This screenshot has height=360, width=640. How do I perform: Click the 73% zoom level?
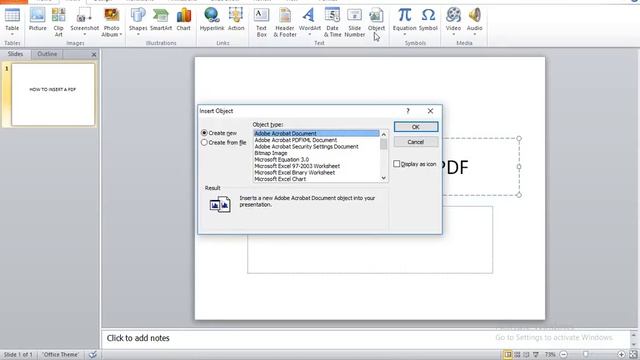(x=550, y=355)
